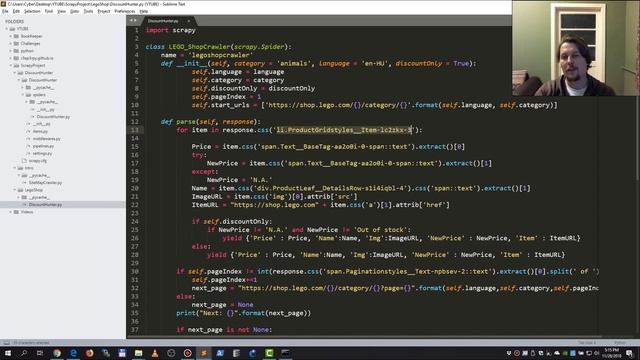The width and height of the screenshot is (640, 360).
Task: Open the Selection menu
Action: [32, 11]
